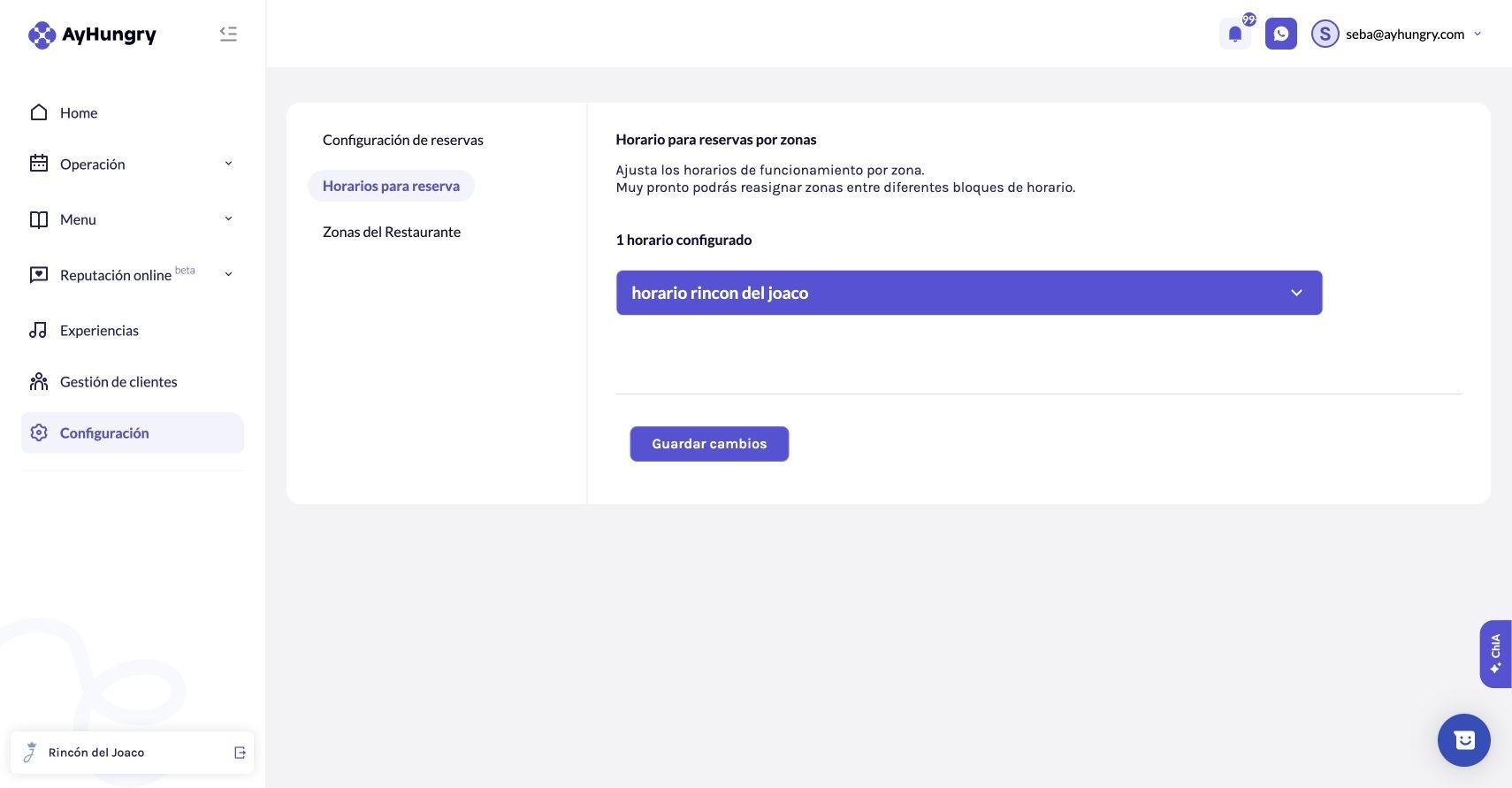Expand the horario rincon del joaco panel
The height and width of the screenshot is (788, 1512).
coord(969,293)
